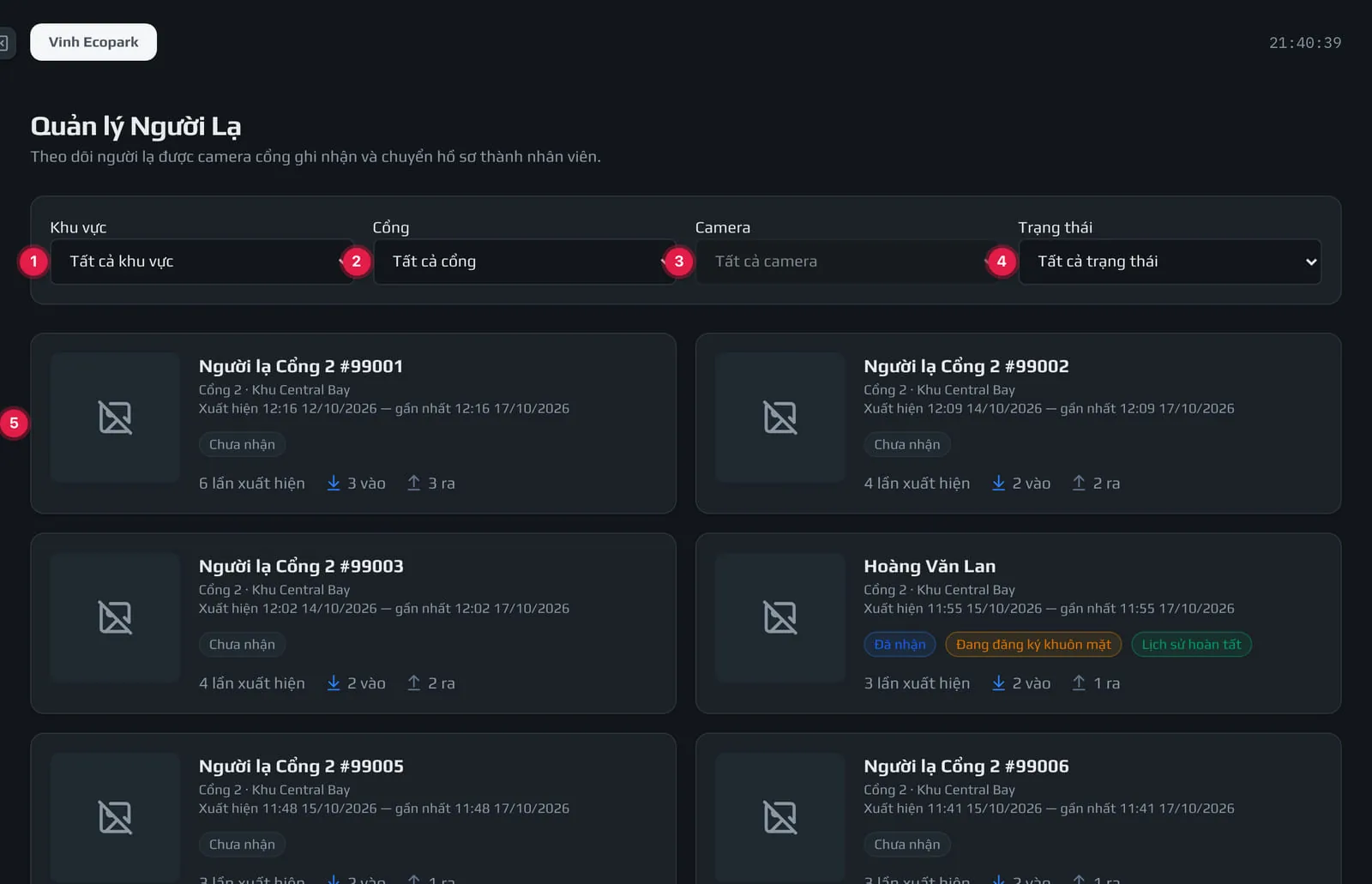The height and width of the screenshot is (884, 1372).
Task: Click the Chưa nhận badge on #99002
Action: click(907, 444)
